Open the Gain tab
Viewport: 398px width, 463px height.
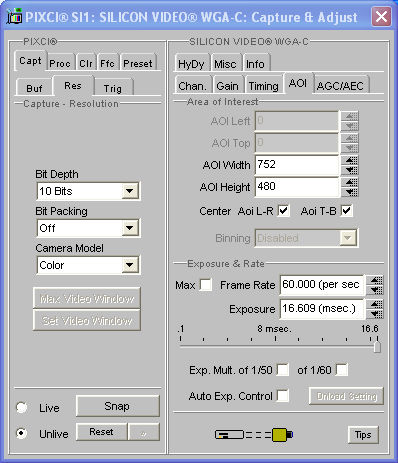point(228,86)
